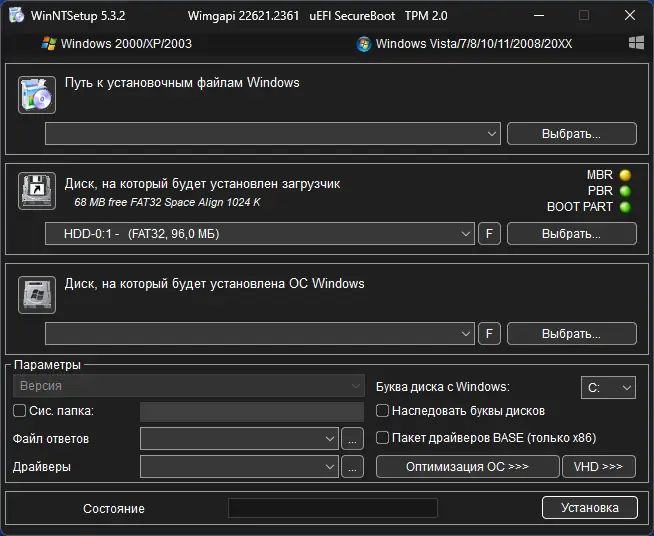654x536 pixels.
Task: Open the Файл ответов dropdown
Action: [239, 438]
